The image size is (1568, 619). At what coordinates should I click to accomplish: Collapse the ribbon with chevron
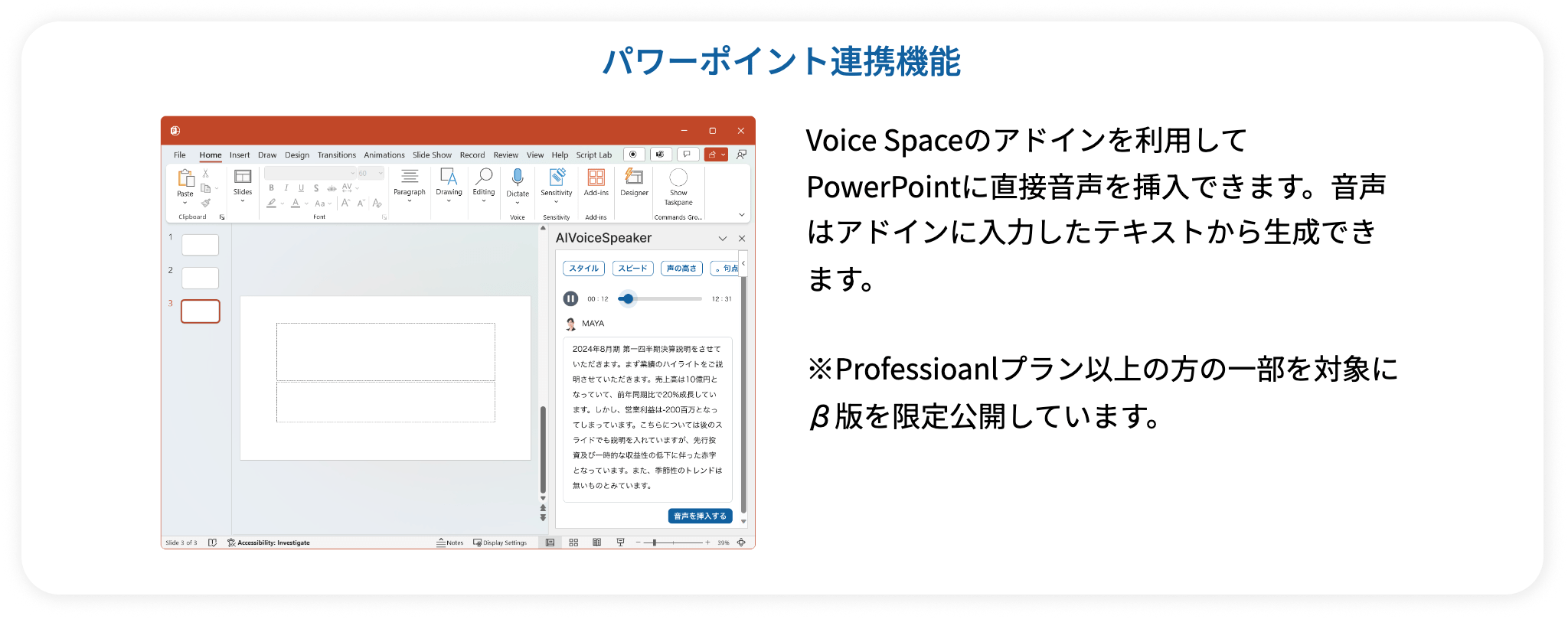click(x=741, y=215)
